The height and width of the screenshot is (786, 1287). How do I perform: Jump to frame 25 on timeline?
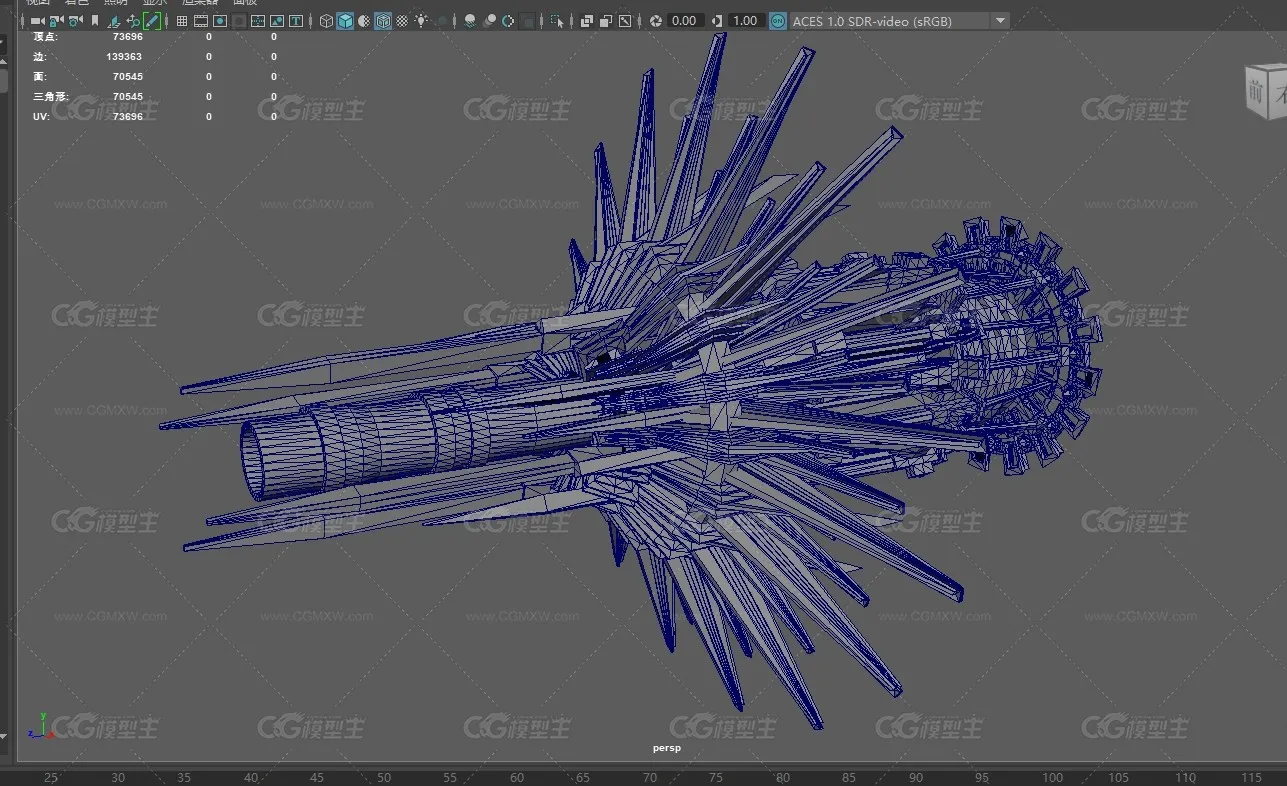pos(51,778)
